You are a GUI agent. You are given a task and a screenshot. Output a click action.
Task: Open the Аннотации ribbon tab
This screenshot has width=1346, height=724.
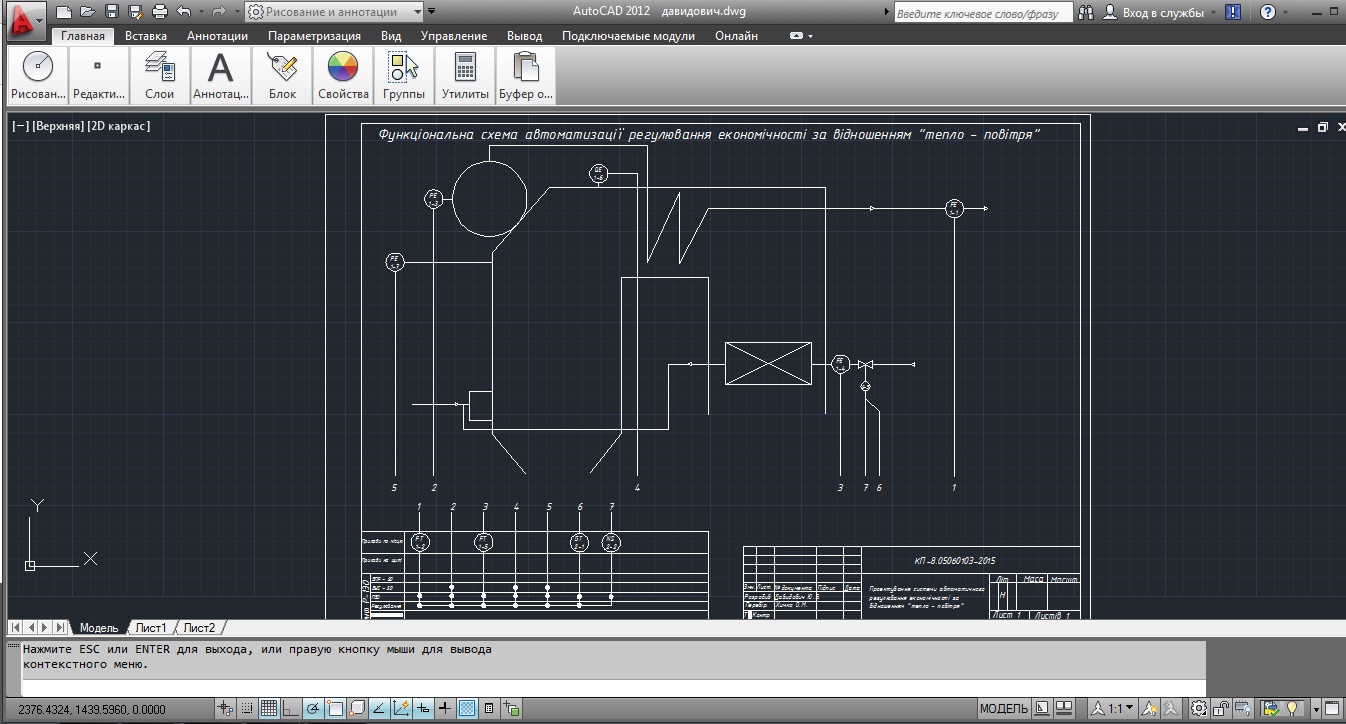pos(218,36)
